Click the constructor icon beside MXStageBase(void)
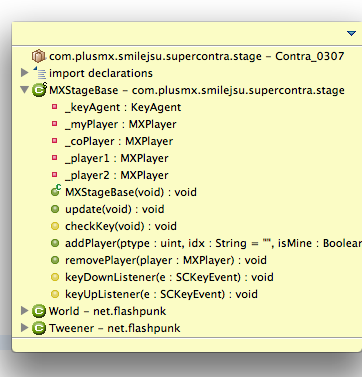The height and width of the screenshot is (377, 362). tap(56, 191)
